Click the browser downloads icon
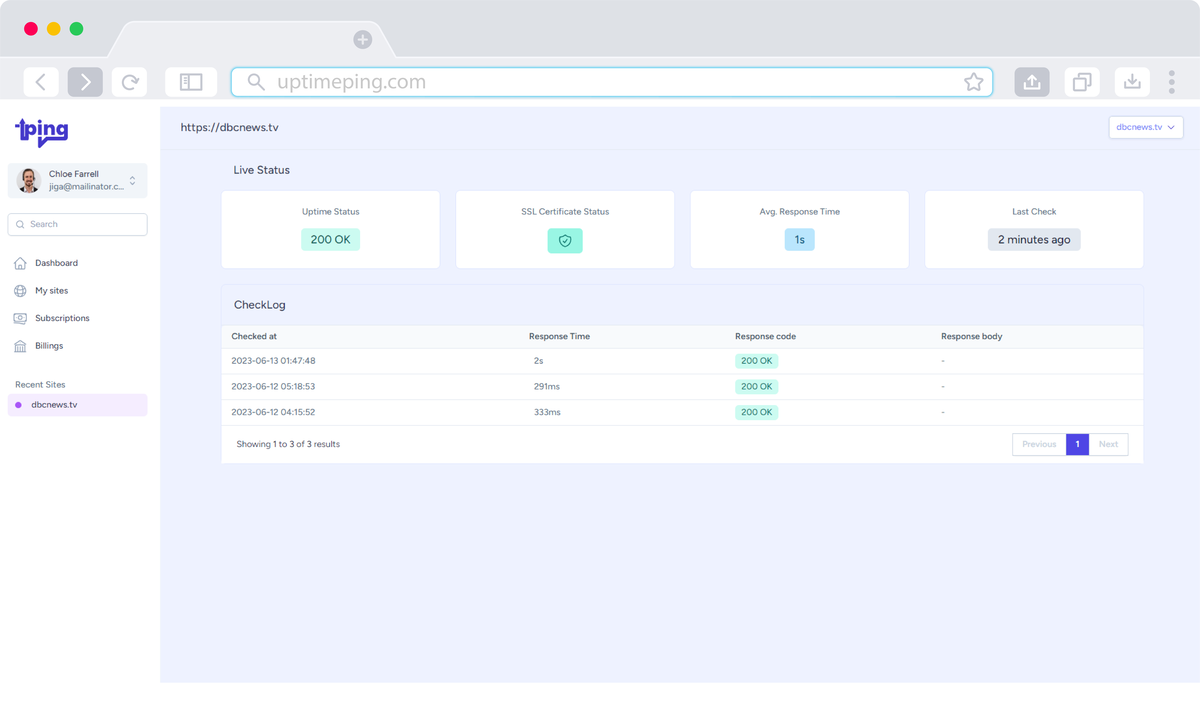Screen dimensions: 1200x719 pyautogui.click(x=1132, y=82)
